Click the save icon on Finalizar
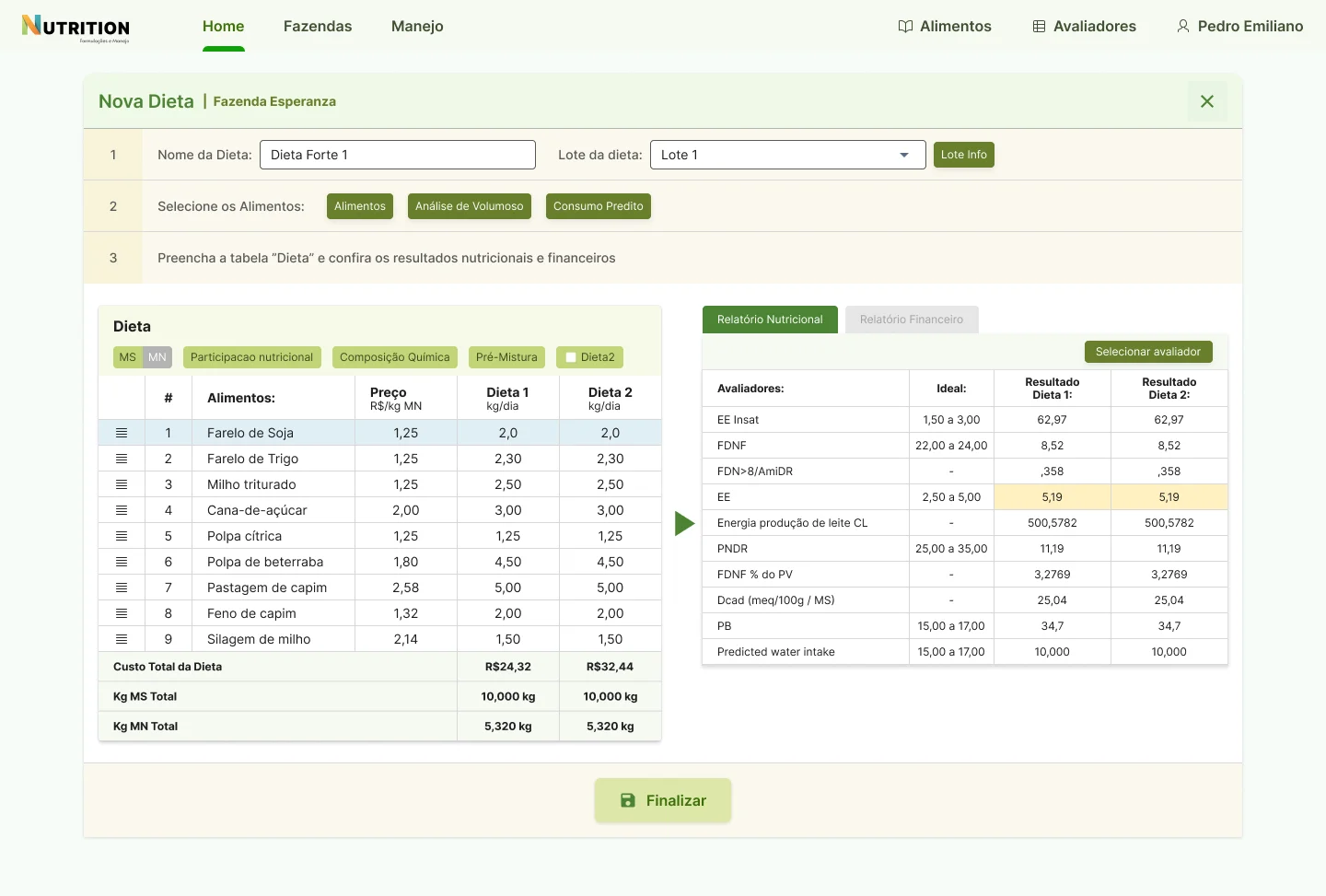The width and height of the screenshot is (1326, 896). [x=628, y=801]
